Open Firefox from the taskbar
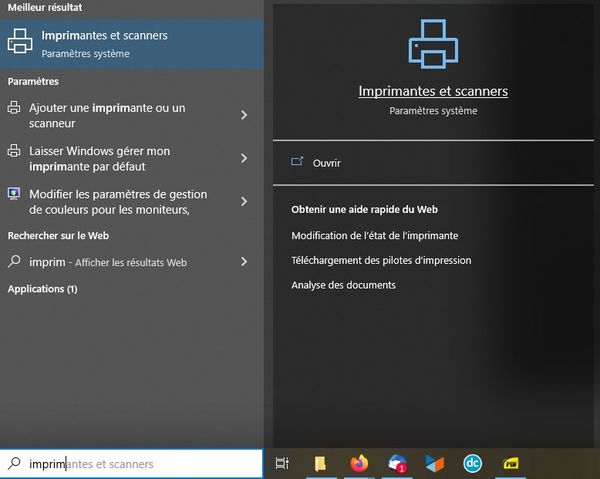 (359, 463)
